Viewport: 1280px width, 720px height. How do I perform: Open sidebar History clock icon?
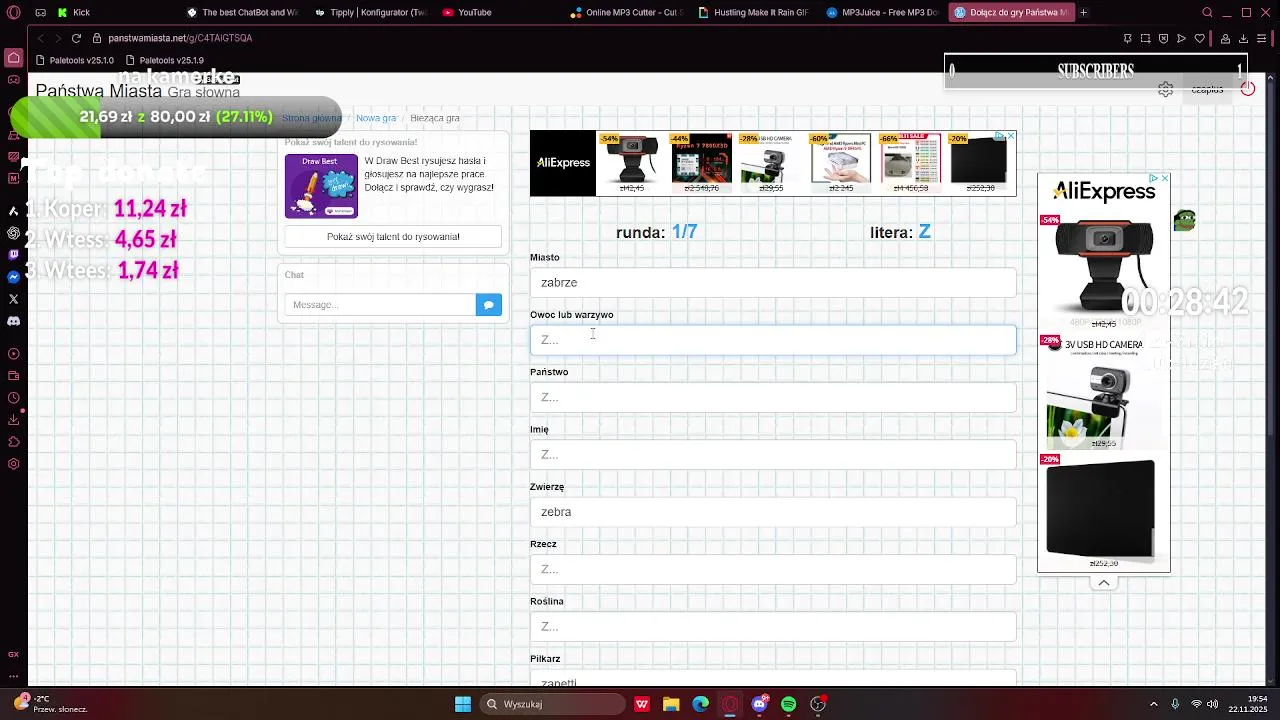[x=14, y=398]
